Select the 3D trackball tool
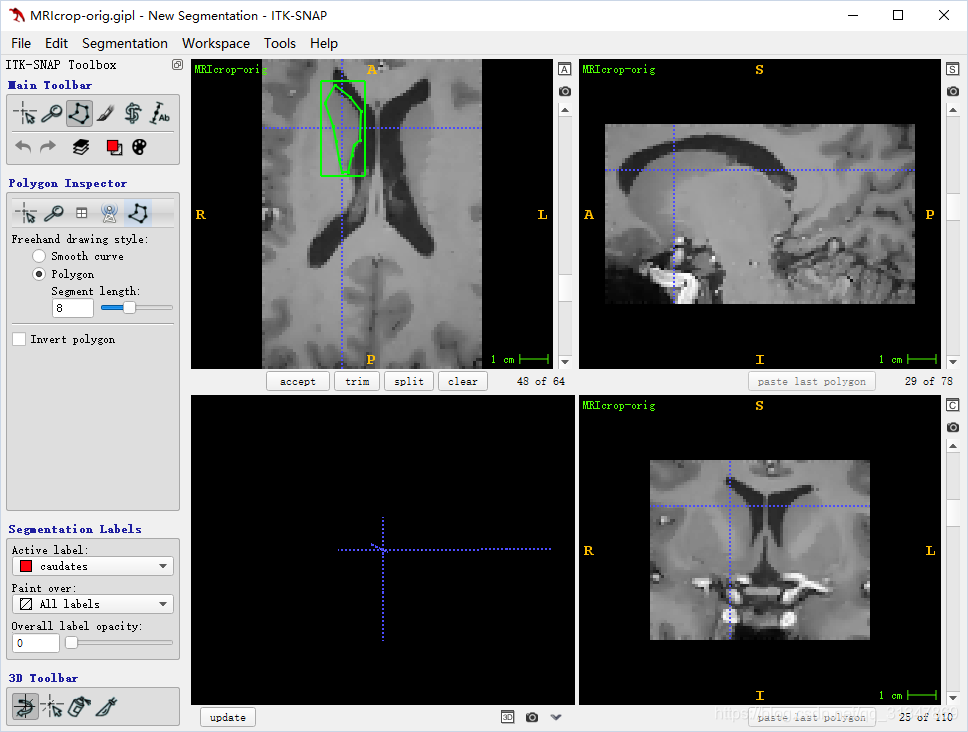The image size is (968, 732). pos(25,707)
